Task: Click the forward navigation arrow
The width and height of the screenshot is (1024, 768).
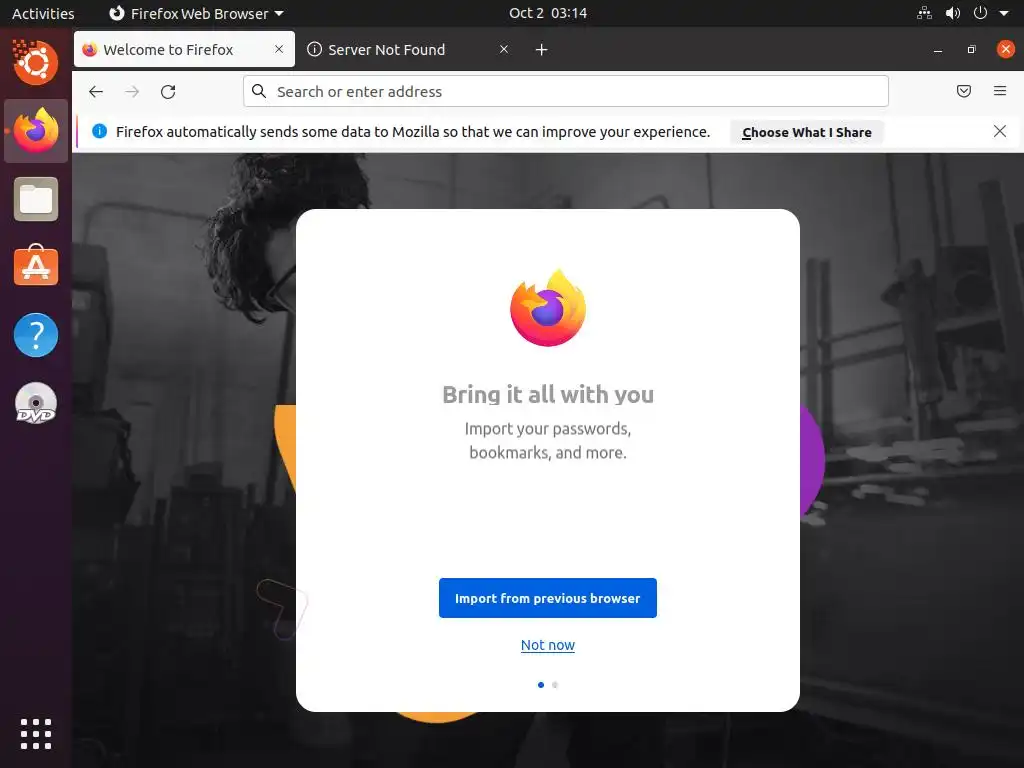Action: [x=132, y=91]
